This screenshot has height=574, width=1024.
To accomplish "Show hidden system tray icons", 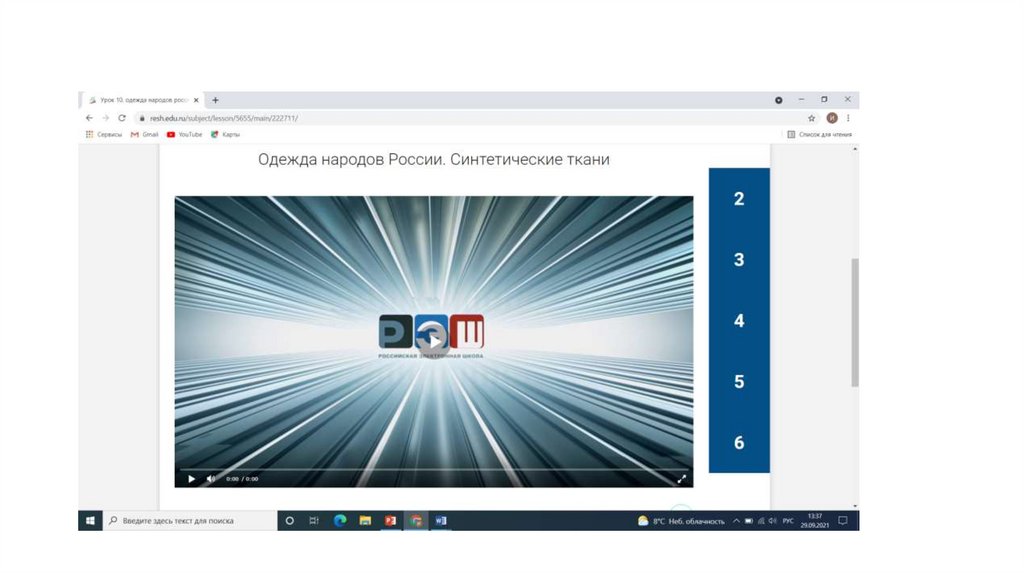I will tap(736, 521).
